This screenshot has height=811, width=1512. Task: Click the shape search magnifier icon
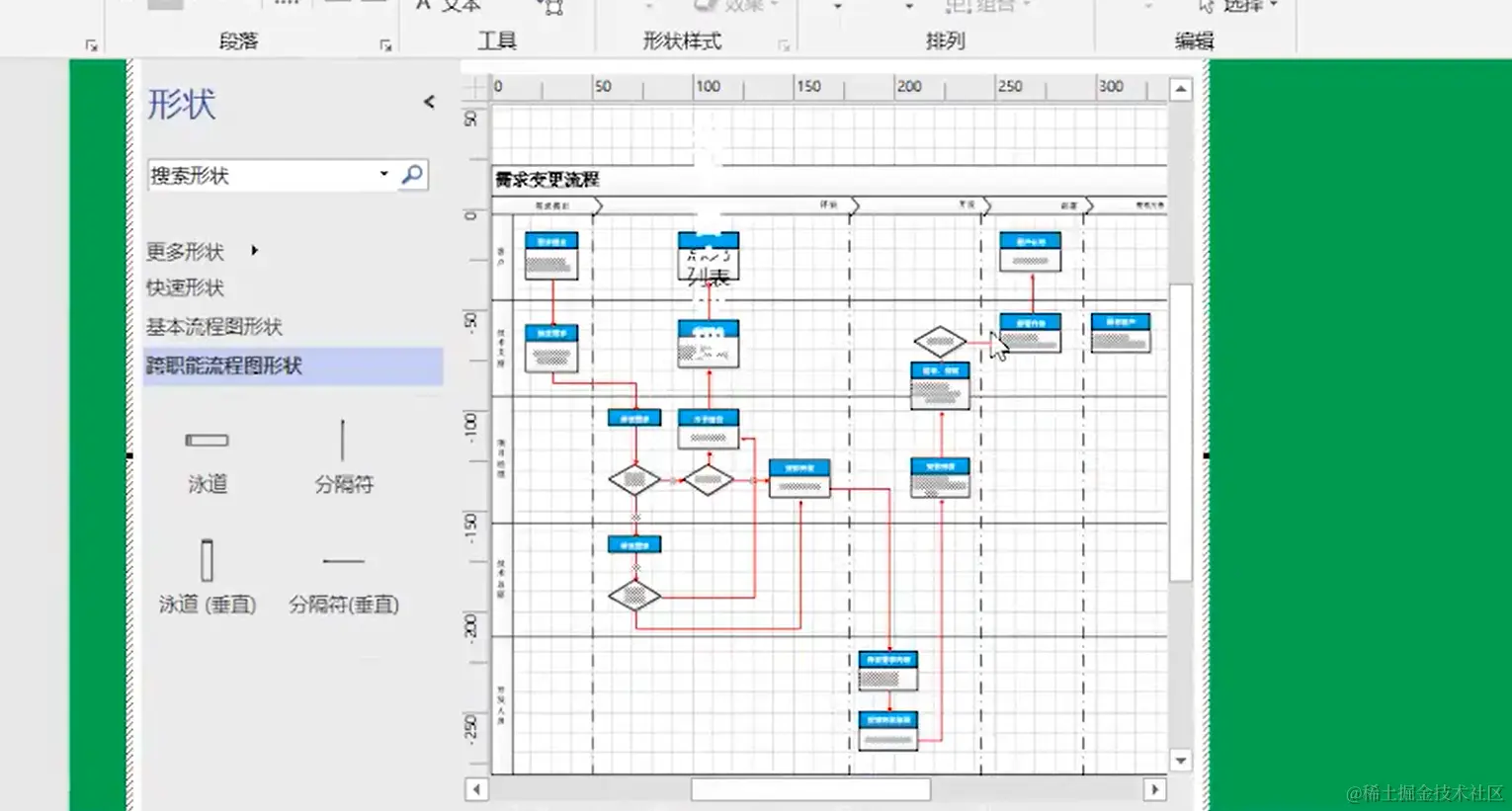tap(412, 175)
